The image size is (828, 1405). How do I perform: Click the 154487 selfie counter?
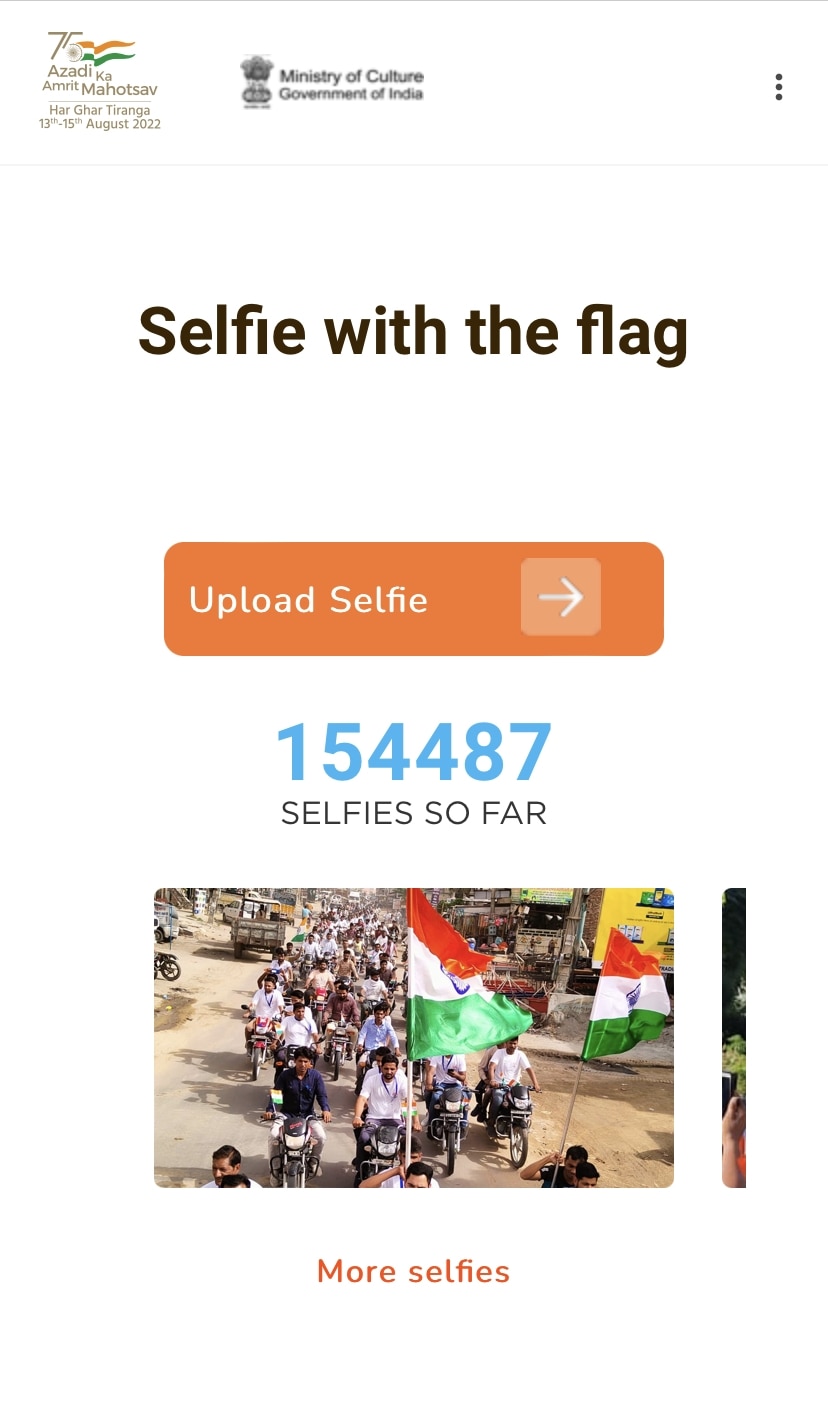click(414, 752)
